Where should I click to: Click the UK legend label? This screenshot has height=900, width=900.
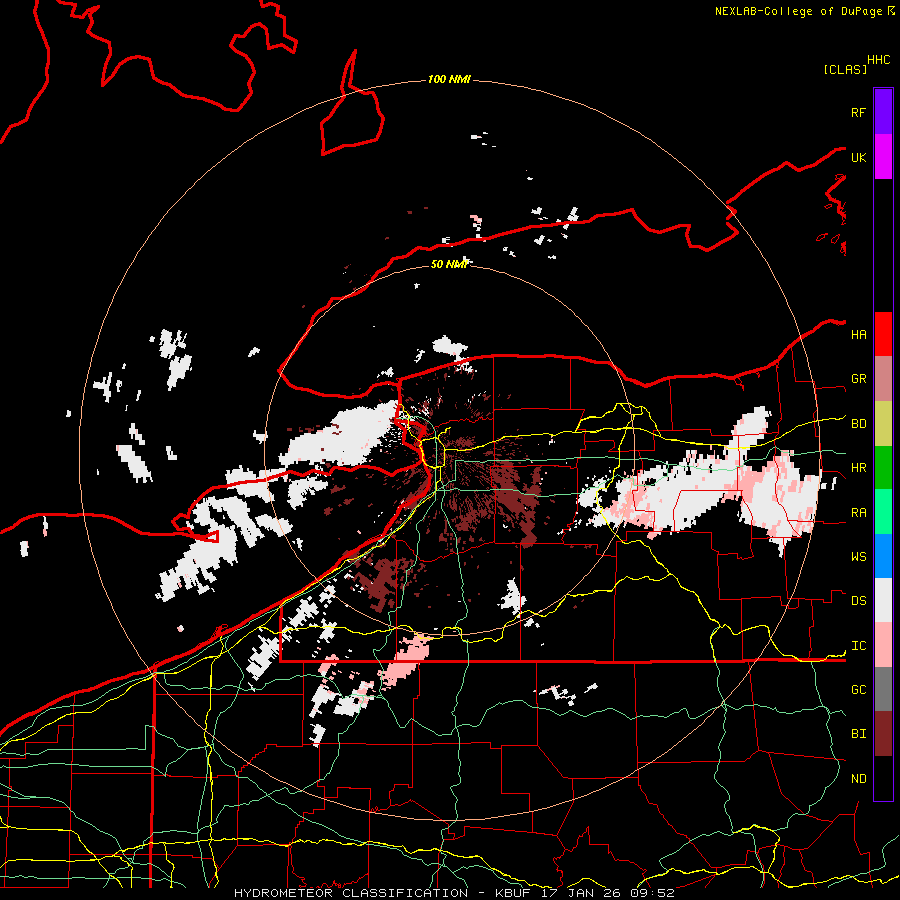(x=858, y=157)
